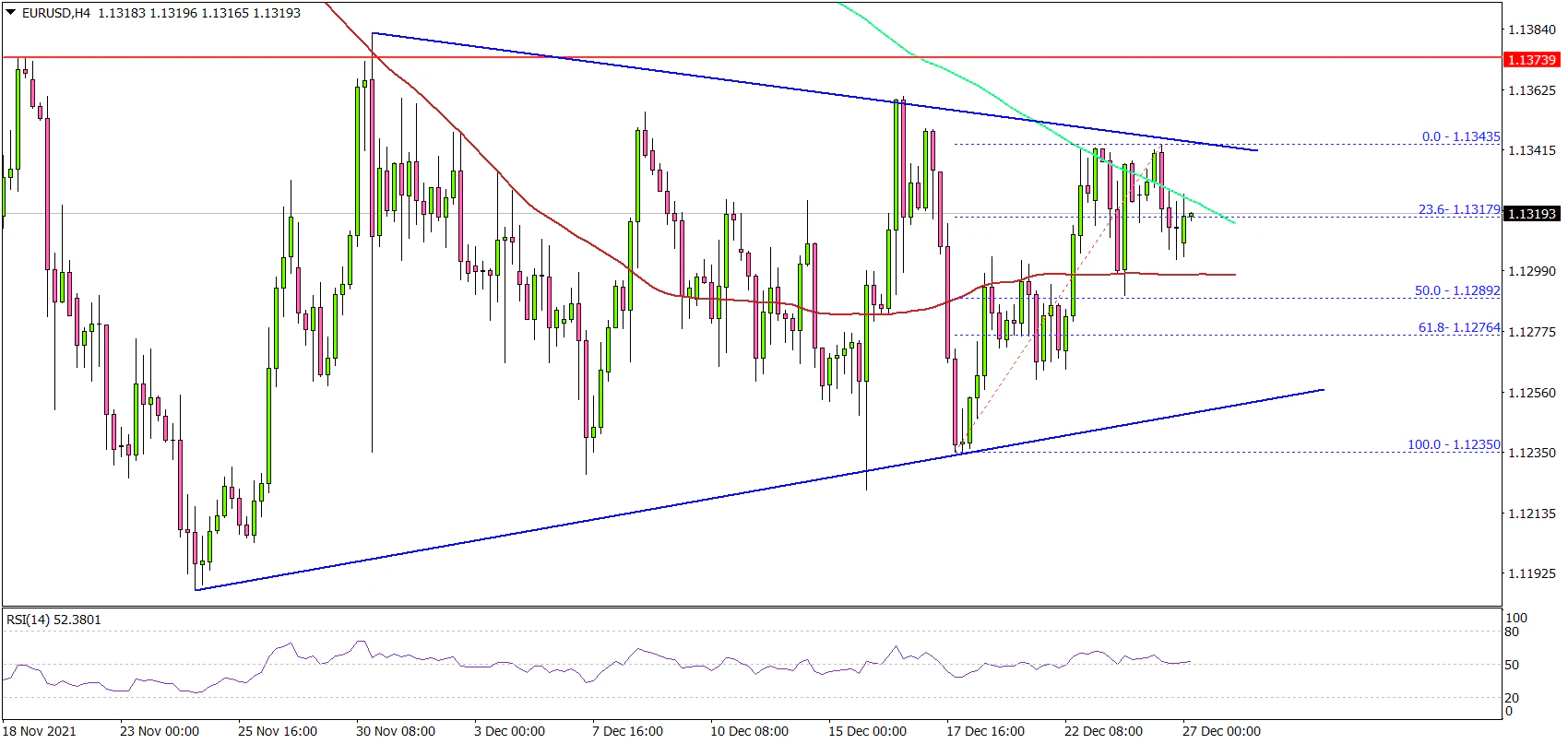Select the 23.6 - 1.13179 Fibonacci label
This screenshot has height=744, width=1568.
[1458, 209]
